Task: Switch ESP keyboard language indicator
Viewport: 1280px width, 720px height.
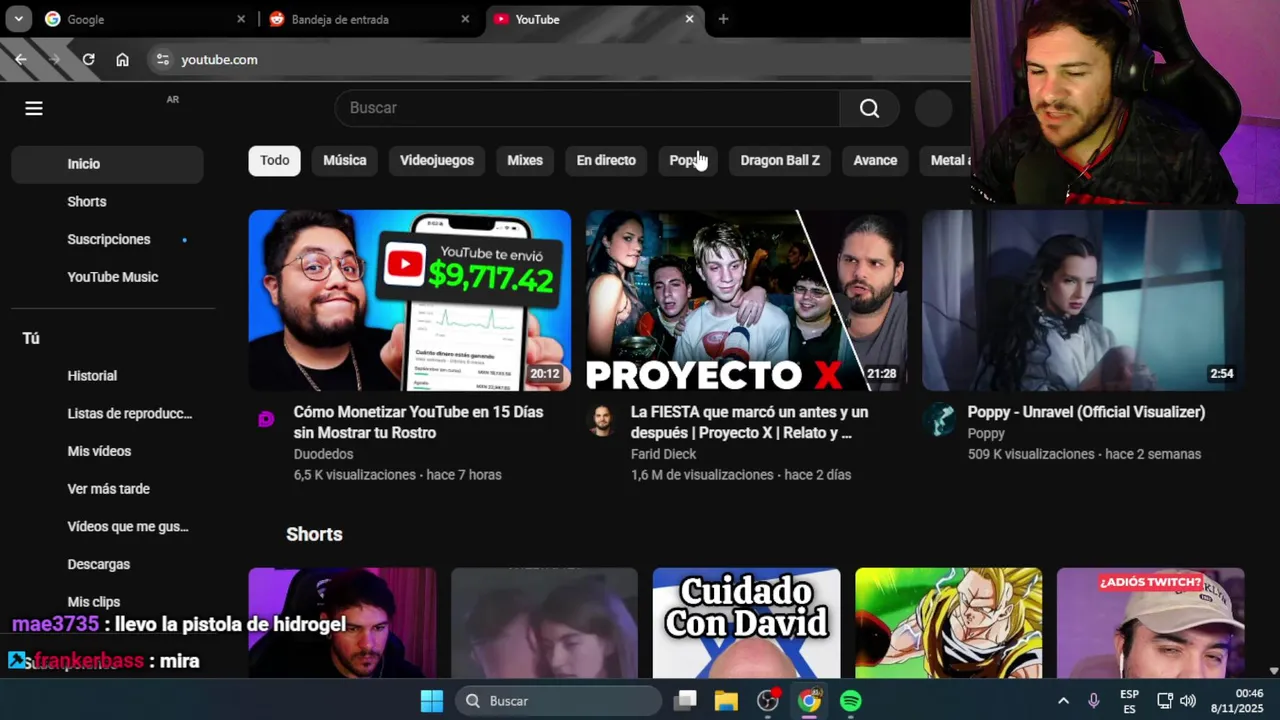Action: point(1129,701)
